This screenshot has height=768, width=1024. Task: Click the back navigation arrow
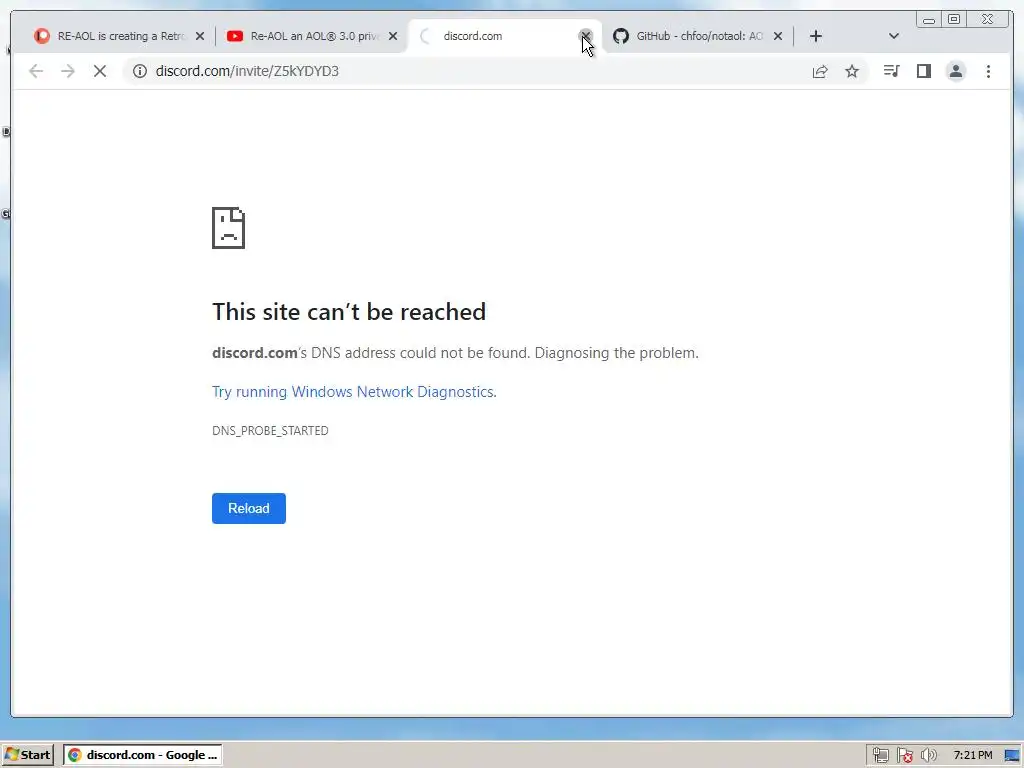[x=36, y=71]
